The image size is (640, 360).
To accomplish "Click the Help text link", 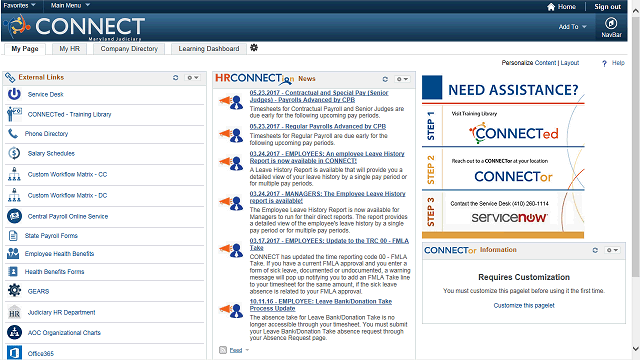I will pos(618,63).
